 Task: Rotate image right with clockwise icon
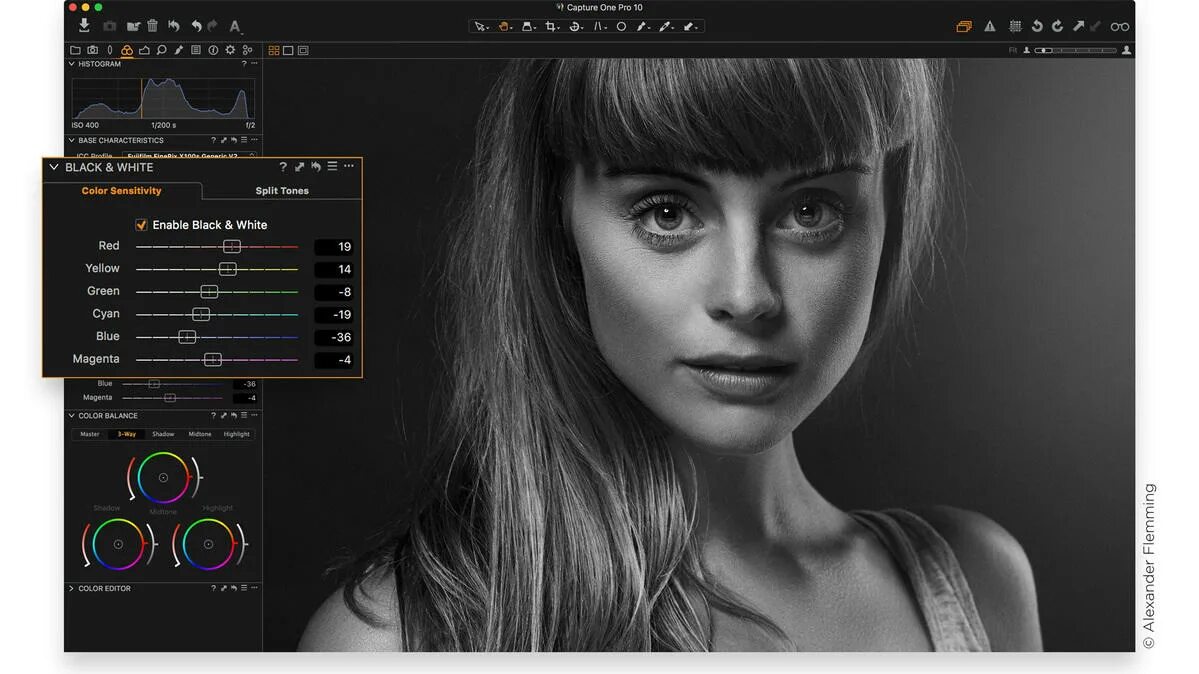pyautogui.click(x=1057, y=26)
